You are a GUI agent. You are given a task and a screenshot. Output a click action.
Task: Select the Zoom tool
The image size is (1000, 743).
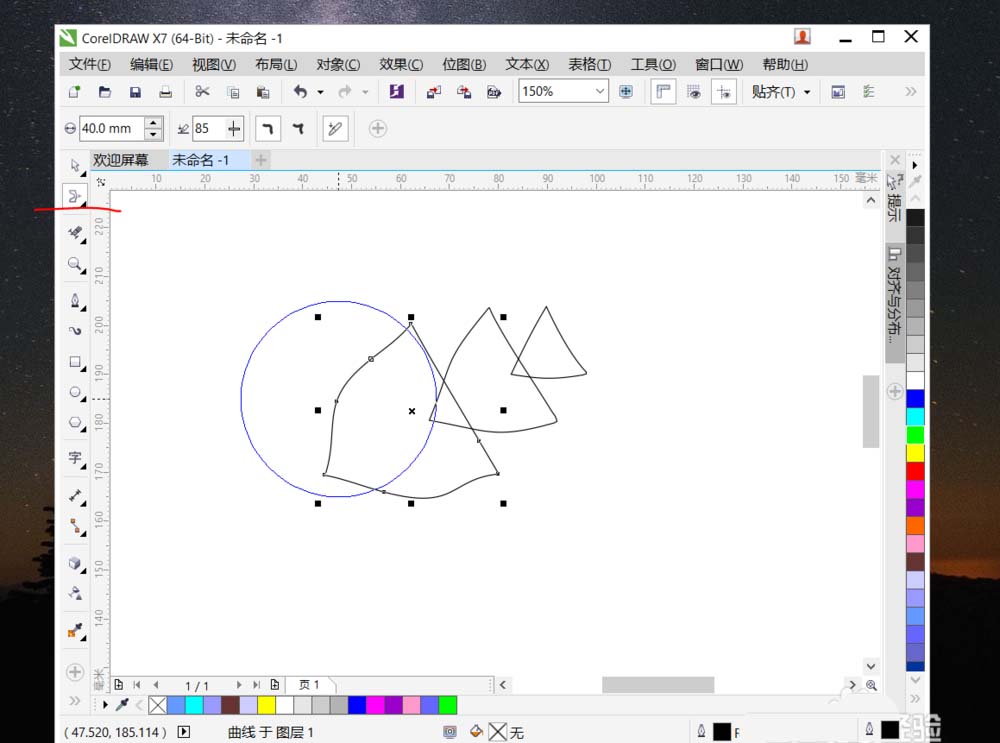point(75,266)
